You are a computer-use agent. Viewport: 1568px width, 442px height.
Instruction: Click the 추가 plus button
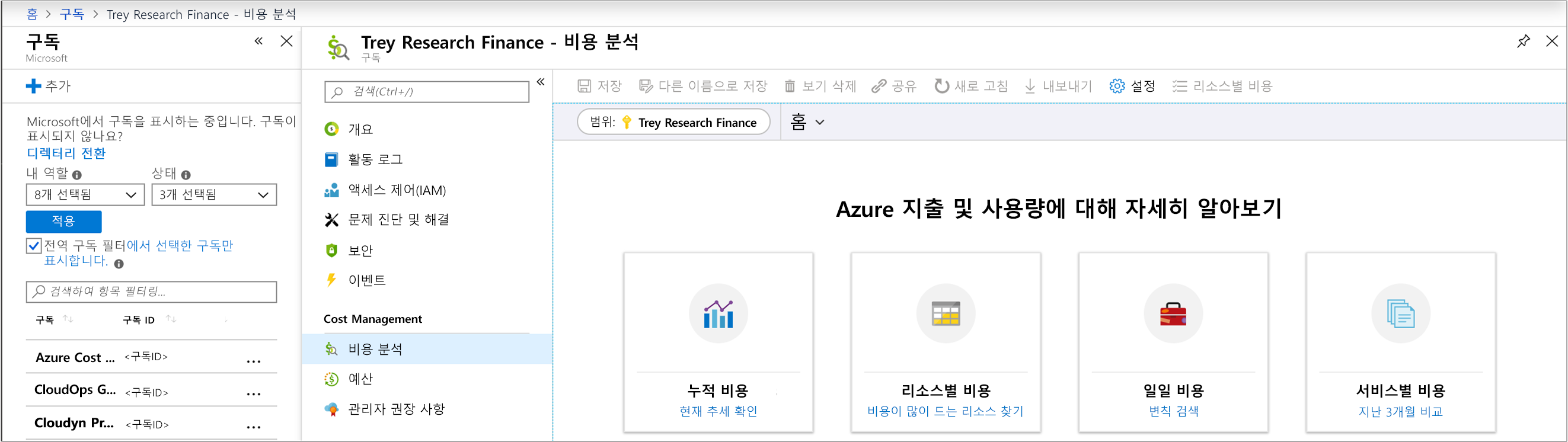[x=49, y=87]
